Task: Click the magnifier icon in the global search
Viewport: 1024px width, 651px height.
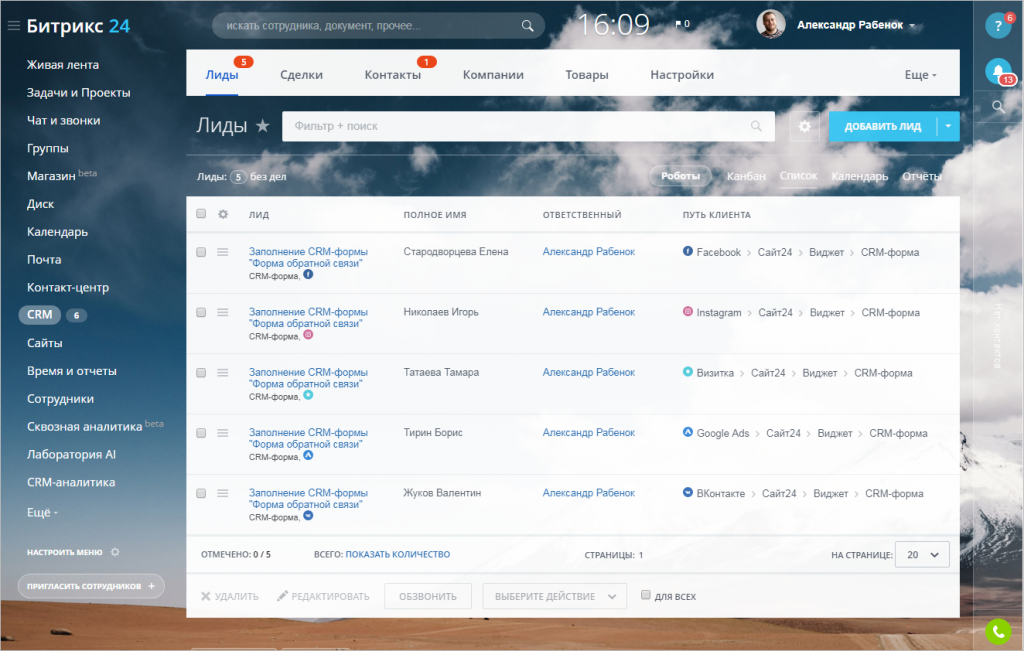Action: click(528, 26)
